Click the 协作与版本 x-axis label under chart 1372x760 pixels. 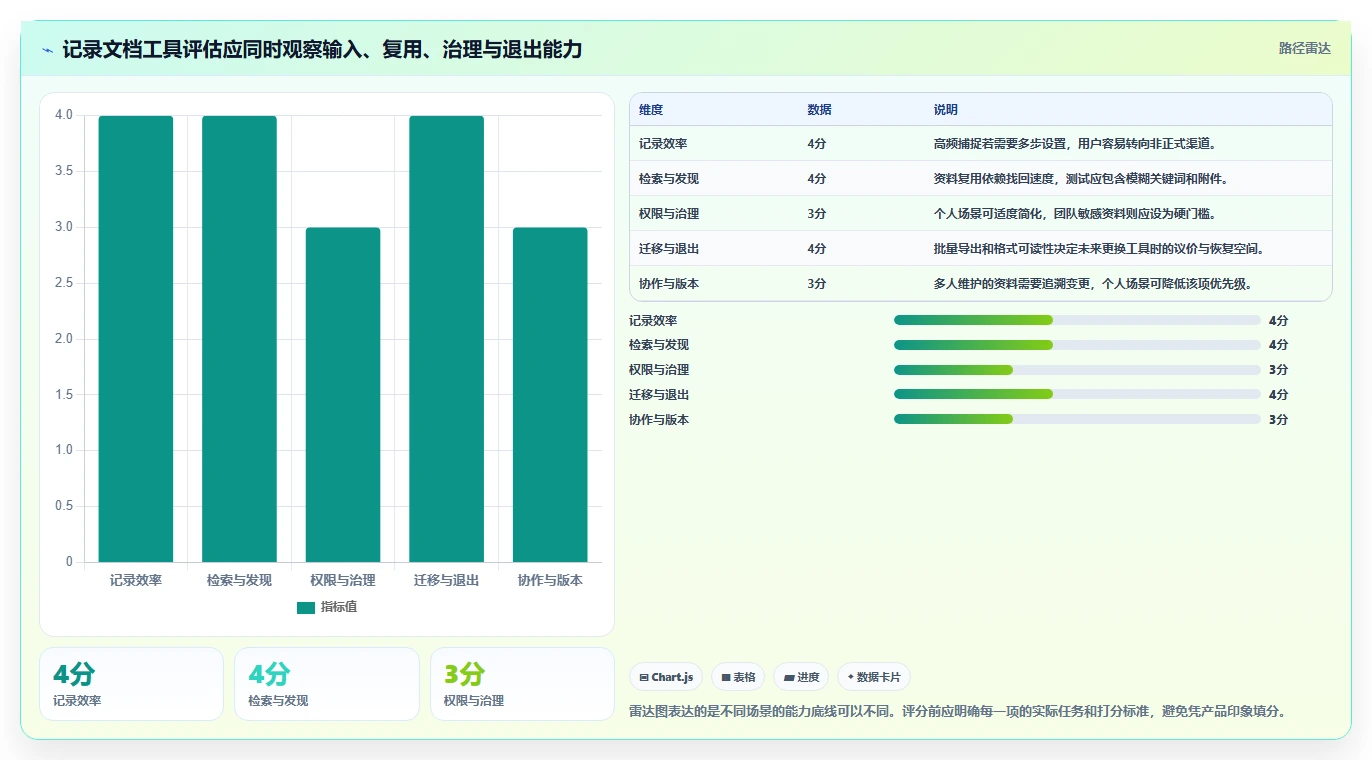pos(550,580)
